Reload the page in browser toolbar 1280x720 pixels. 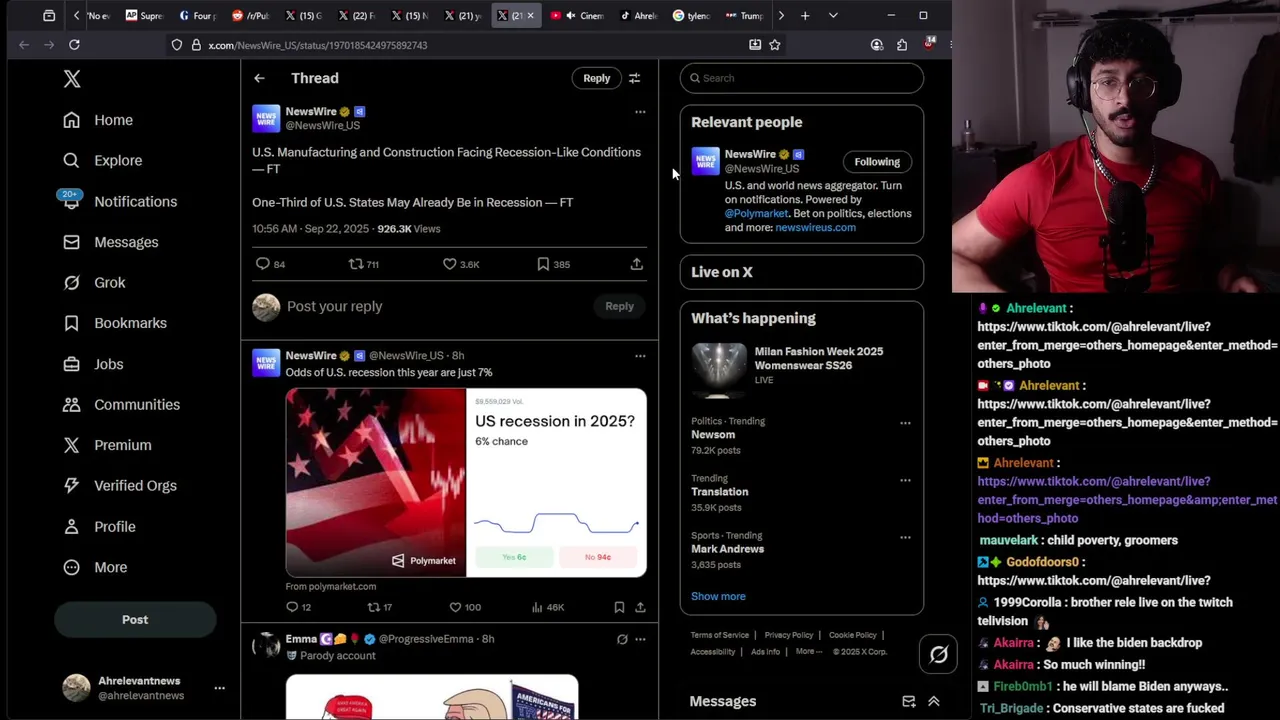[74, 45]
